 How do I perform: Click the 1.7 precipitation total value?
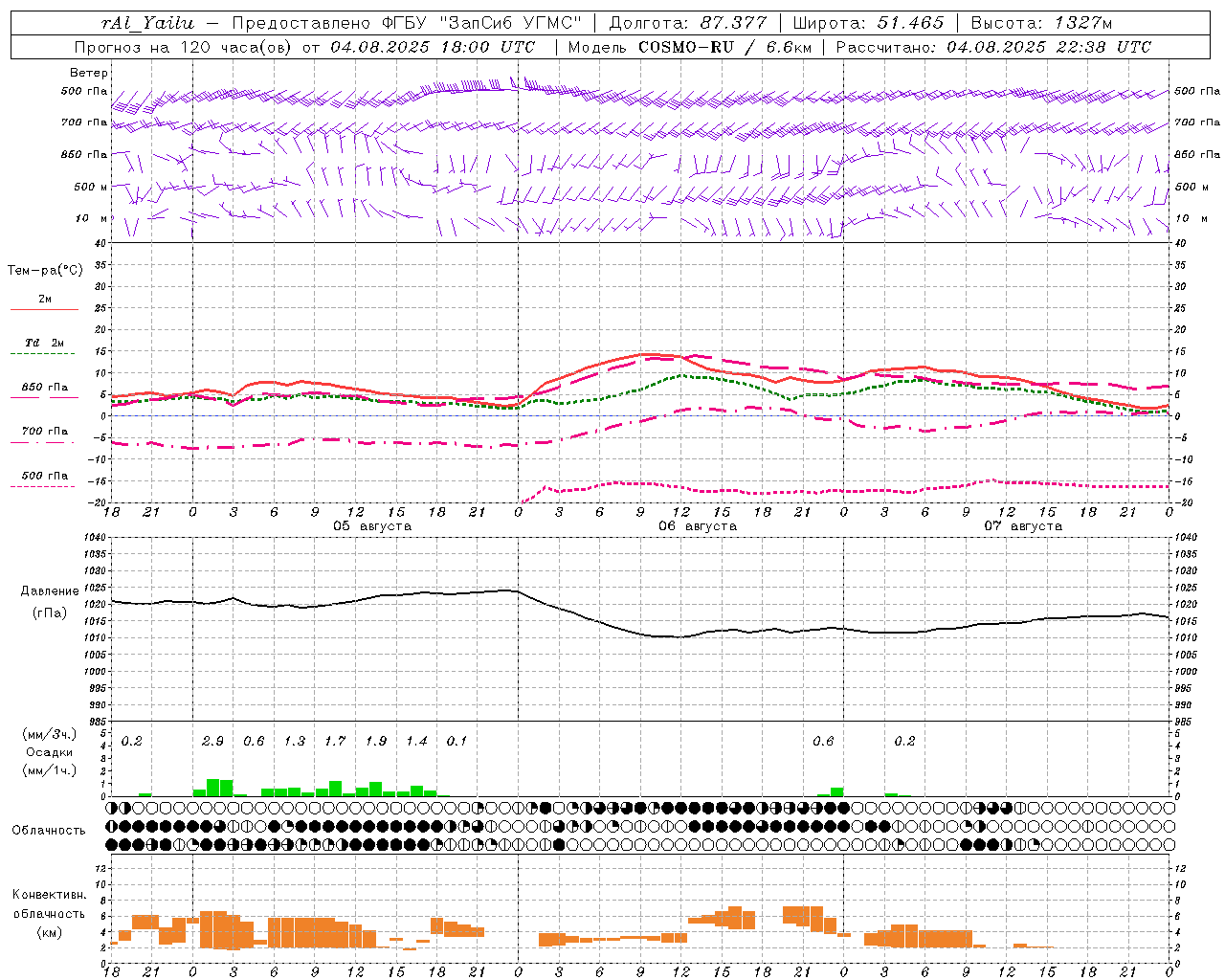coord(335,741)
